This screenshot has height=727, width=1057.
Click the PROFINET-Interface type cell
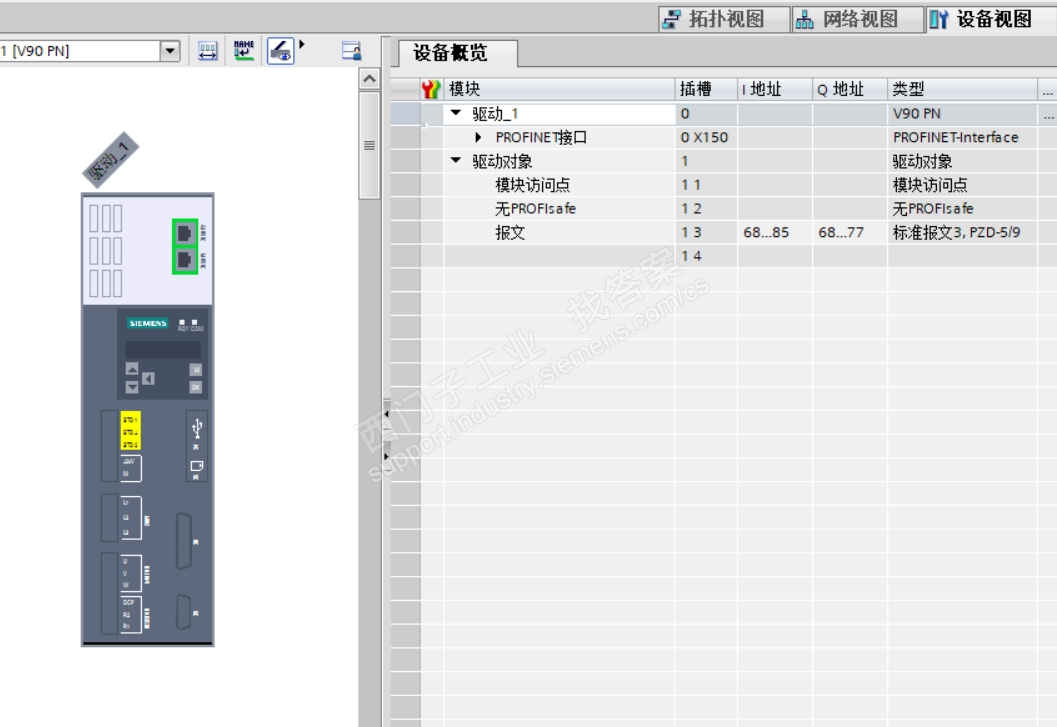coord(962,137)
